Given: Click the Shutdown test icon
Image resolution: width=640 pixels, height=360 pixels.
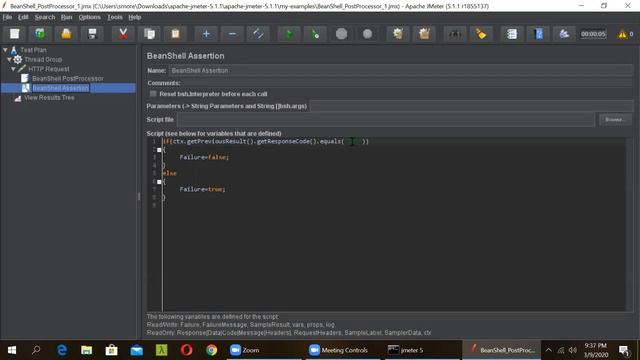Looking at the screenshot, I should (367, 34).
